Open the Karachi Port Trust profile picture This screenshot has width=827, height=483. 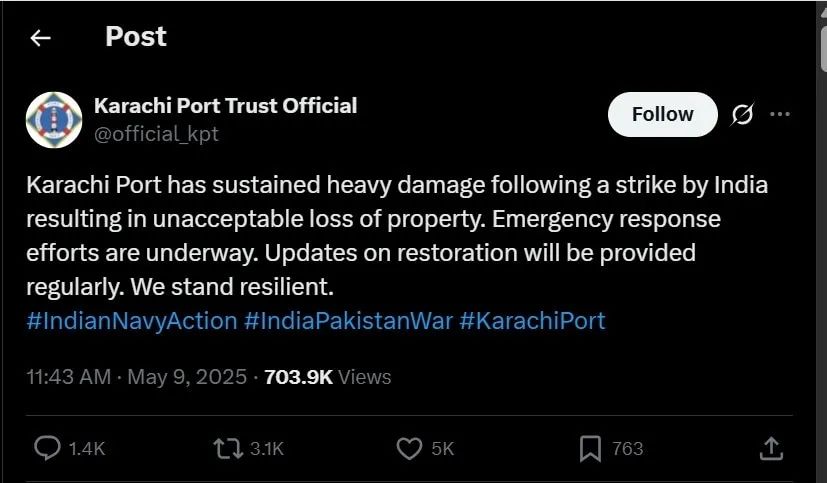click(x=54, y=120)
